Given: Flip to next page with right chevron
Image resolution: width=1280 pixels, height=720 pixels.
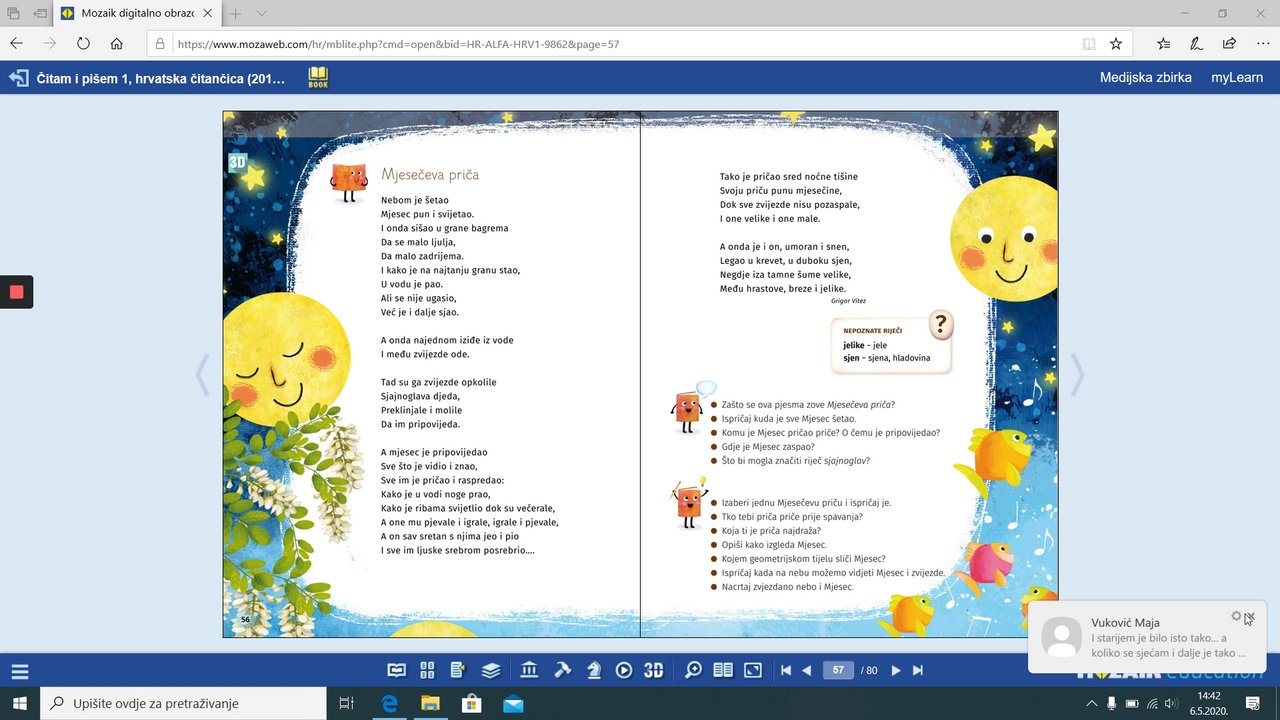Looking at the screenshot, I should [x=1077, y=374].
